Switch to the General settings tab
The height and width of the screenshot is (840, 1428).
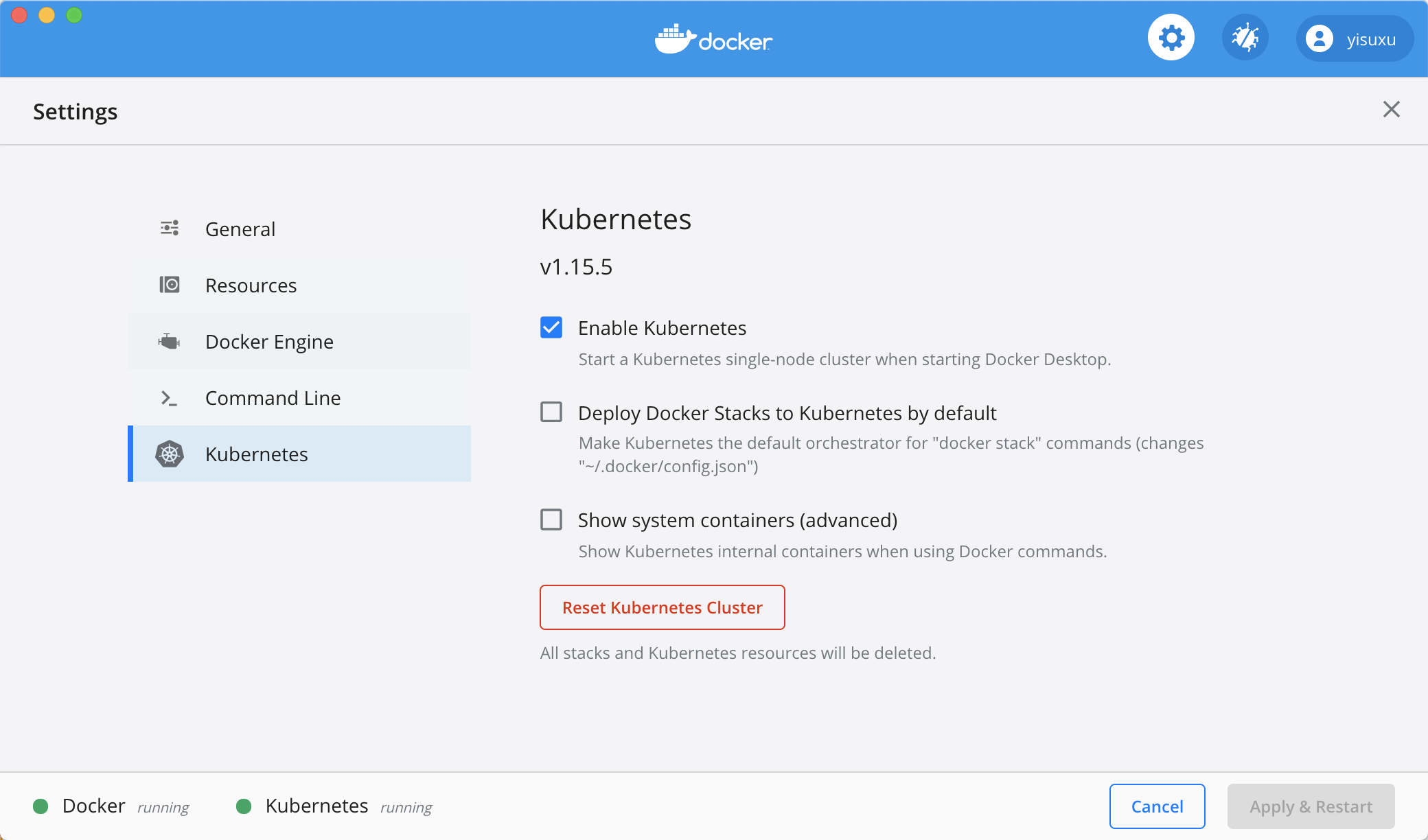240,229
